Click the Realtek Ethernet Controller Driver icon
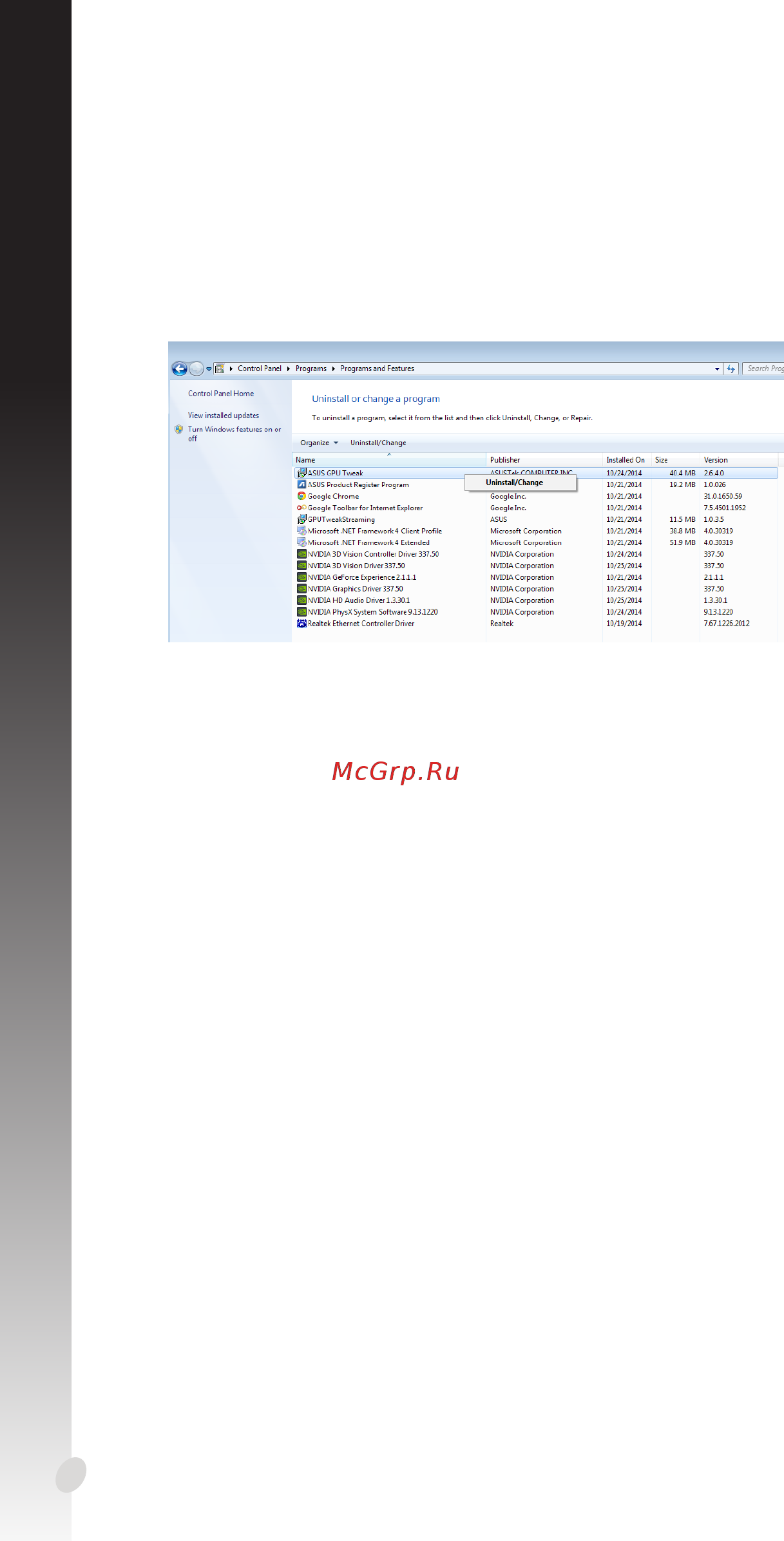Image resolution: width=784 pixels, height=1541 pixels. click(x=301, y=624)
